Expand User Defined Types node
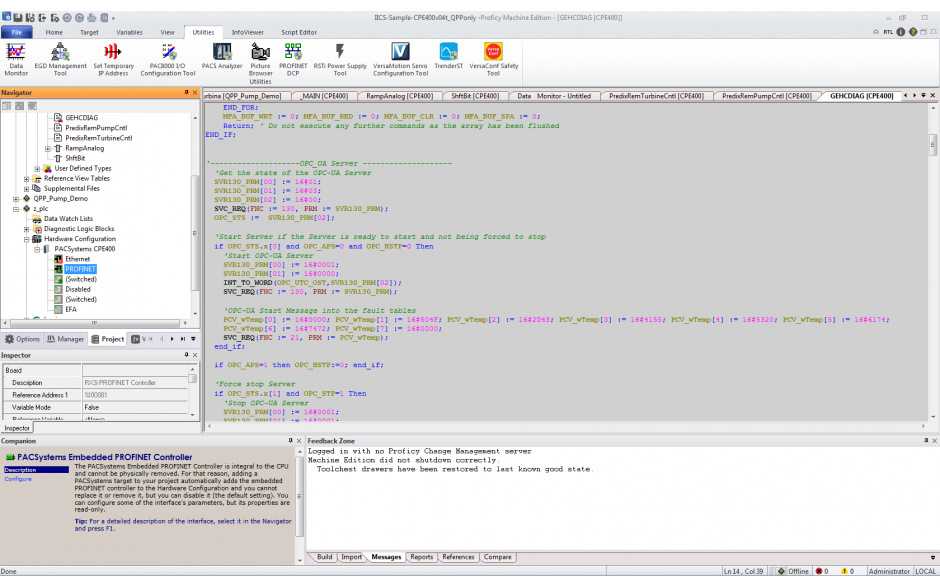 [x=37, y=168]
